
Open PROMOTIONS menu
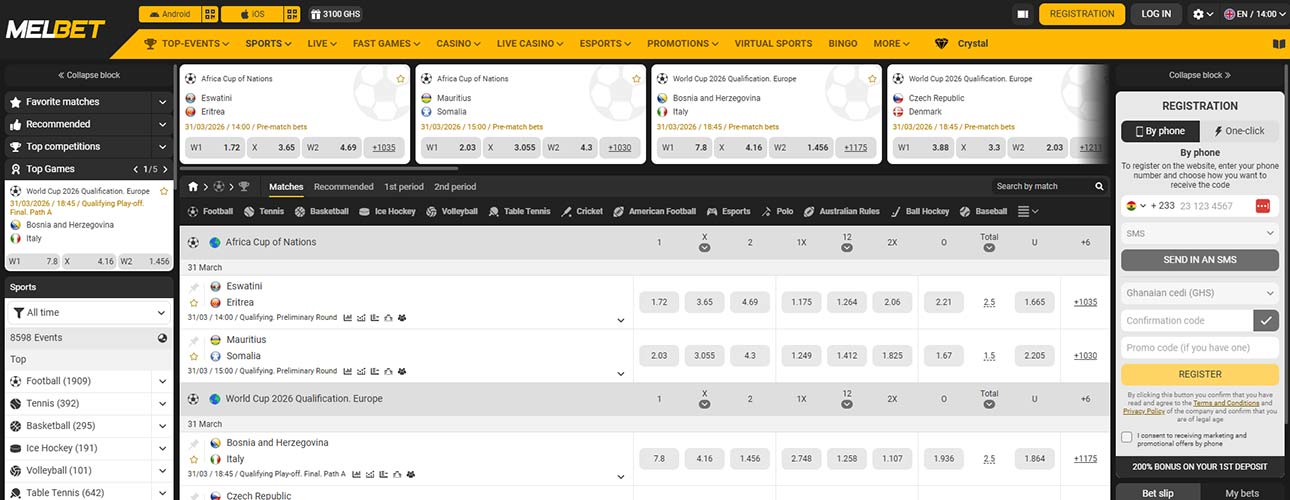[x=685, y=44]
